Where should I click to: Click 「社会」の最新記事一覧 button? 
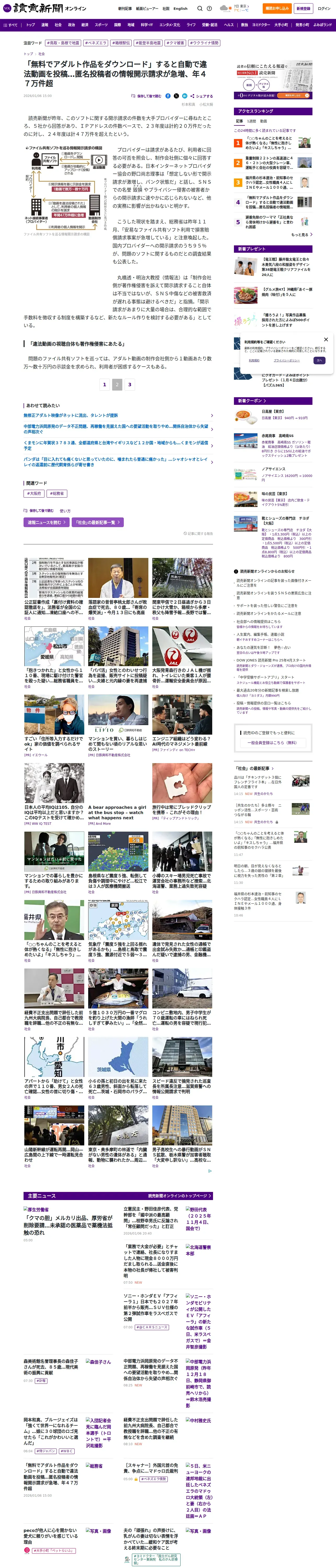[98, 522]
